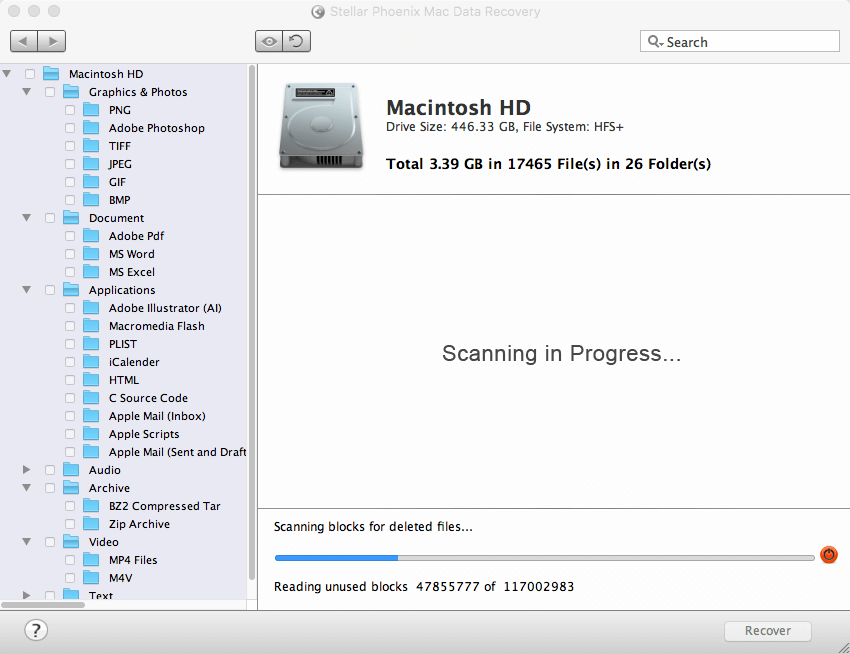Check the C Source Code checkbox
Screen dimensions: 850x654
point(70,398)
